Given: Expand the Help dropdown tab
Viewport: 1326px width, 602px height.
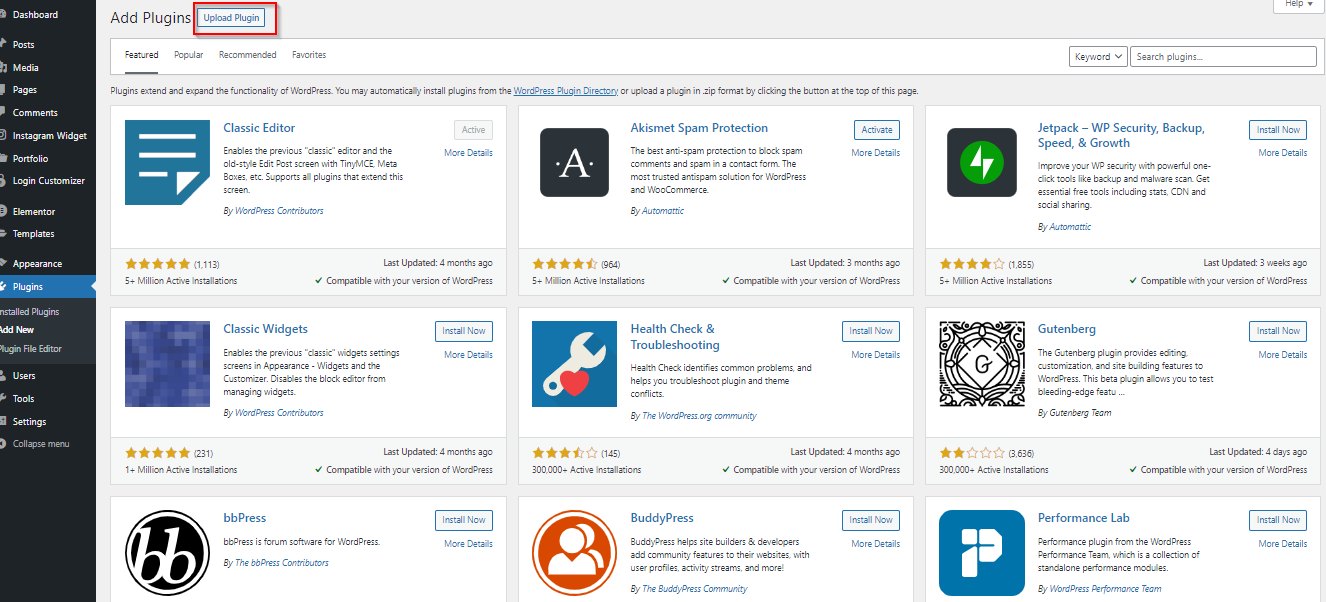Looking at the screenshot, I should pyautogui.click(x=1299, y=5).
